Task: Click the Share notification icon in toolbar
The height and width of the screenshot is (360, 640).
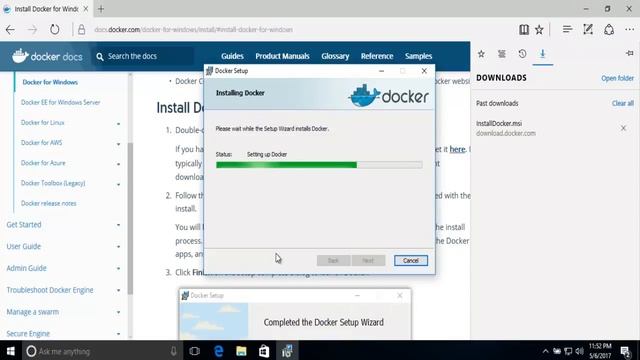Action: click(609, 29)
